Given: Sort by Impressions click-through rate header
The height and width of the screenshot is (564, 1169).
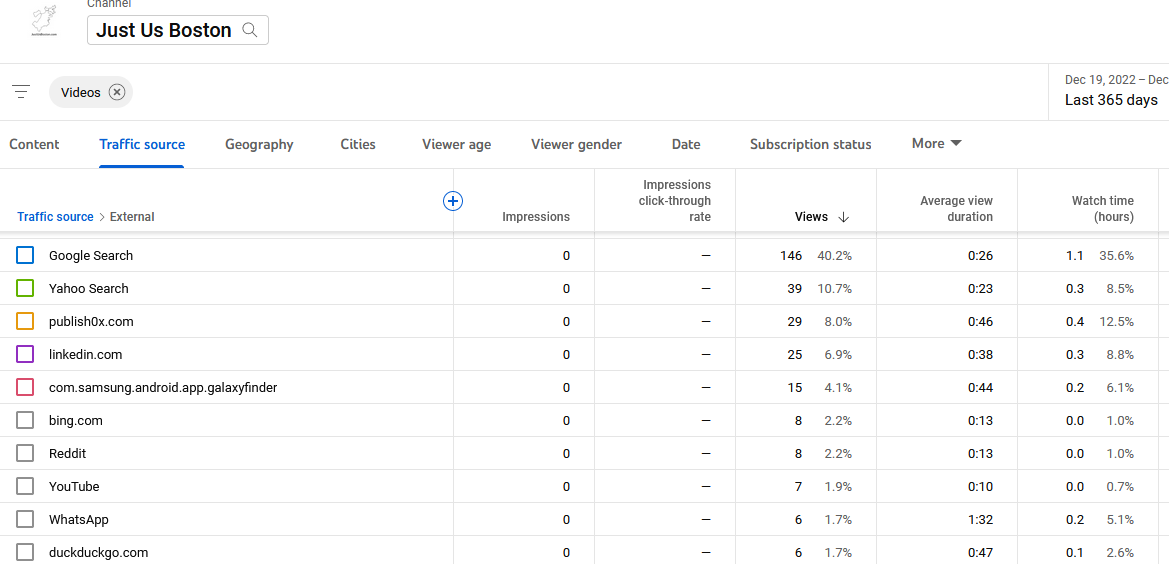Looking at the screenshot, I should pos(677,200).
